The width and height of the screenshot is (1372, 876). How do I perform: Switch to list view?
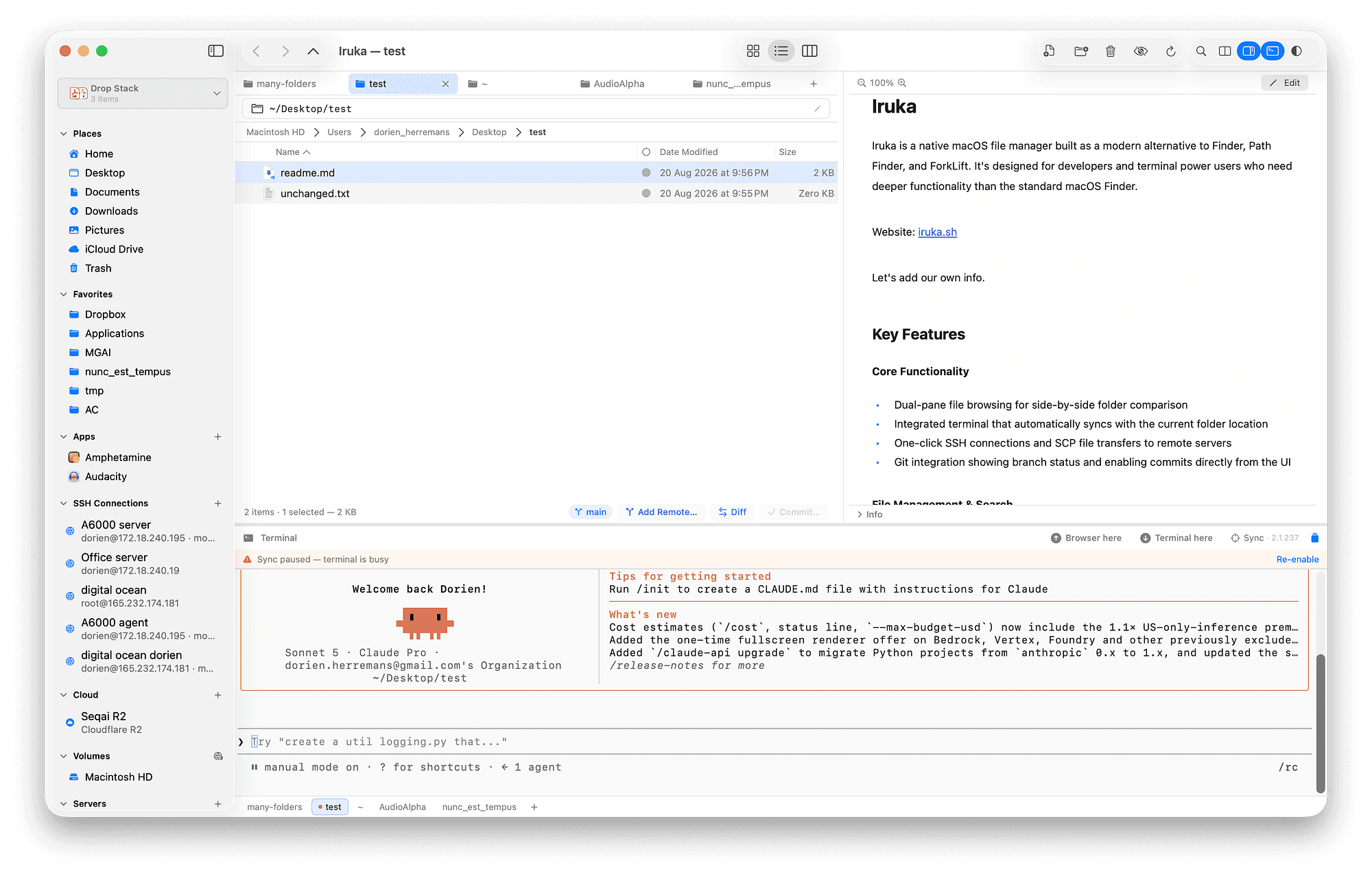pyautogui.click(x=781, y=51)
